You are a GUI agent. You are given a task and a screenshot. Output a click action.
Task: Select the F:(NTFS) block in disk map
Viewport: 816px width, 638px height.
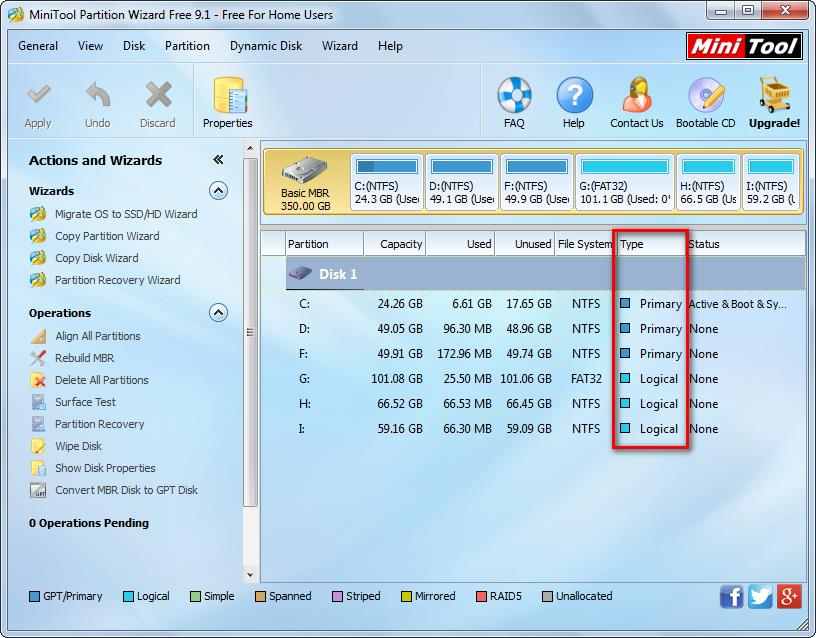click(537, 182)
